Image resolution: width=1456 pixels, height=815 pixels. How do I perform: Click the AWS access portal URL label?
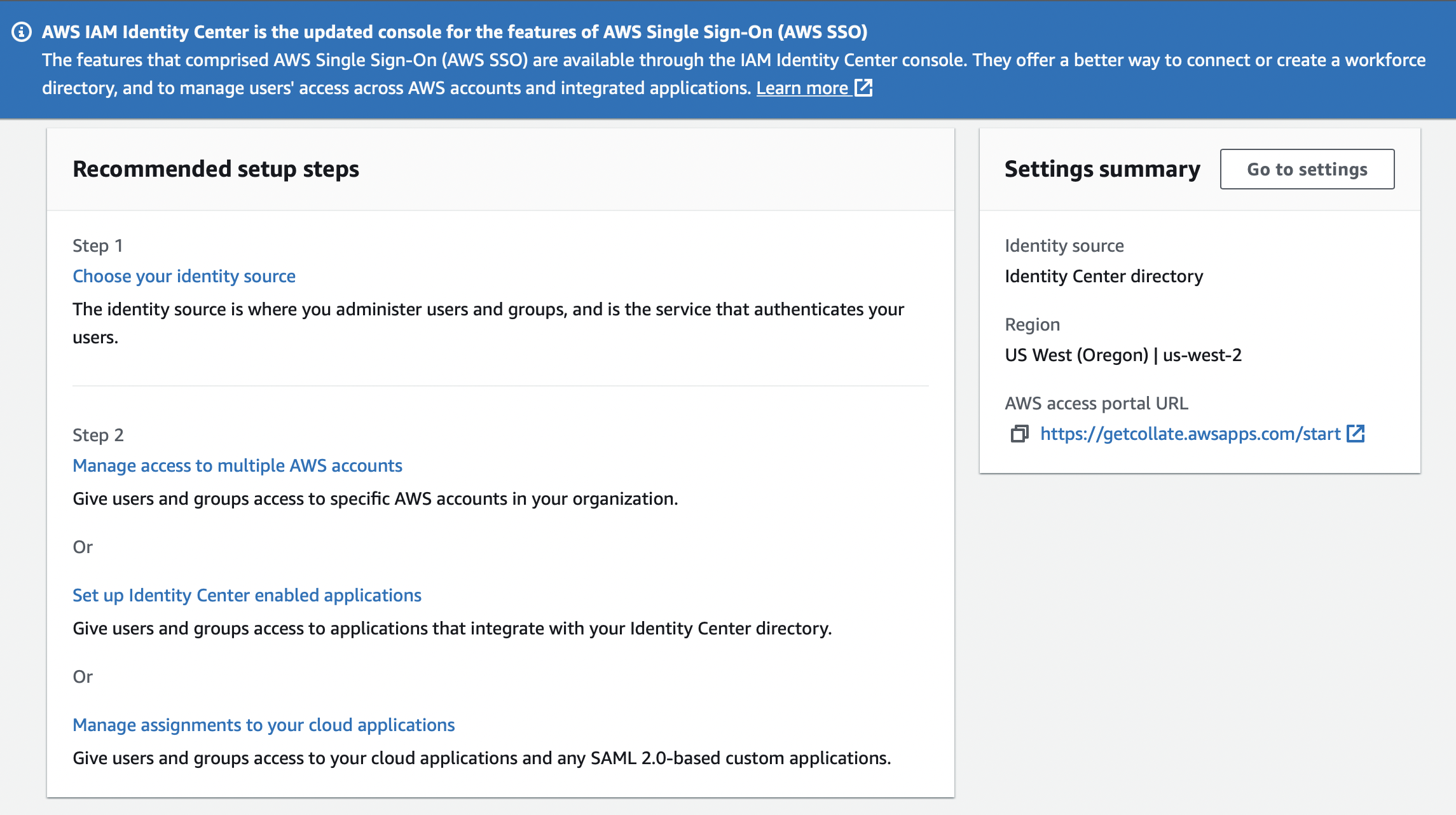click(1096, 403)
